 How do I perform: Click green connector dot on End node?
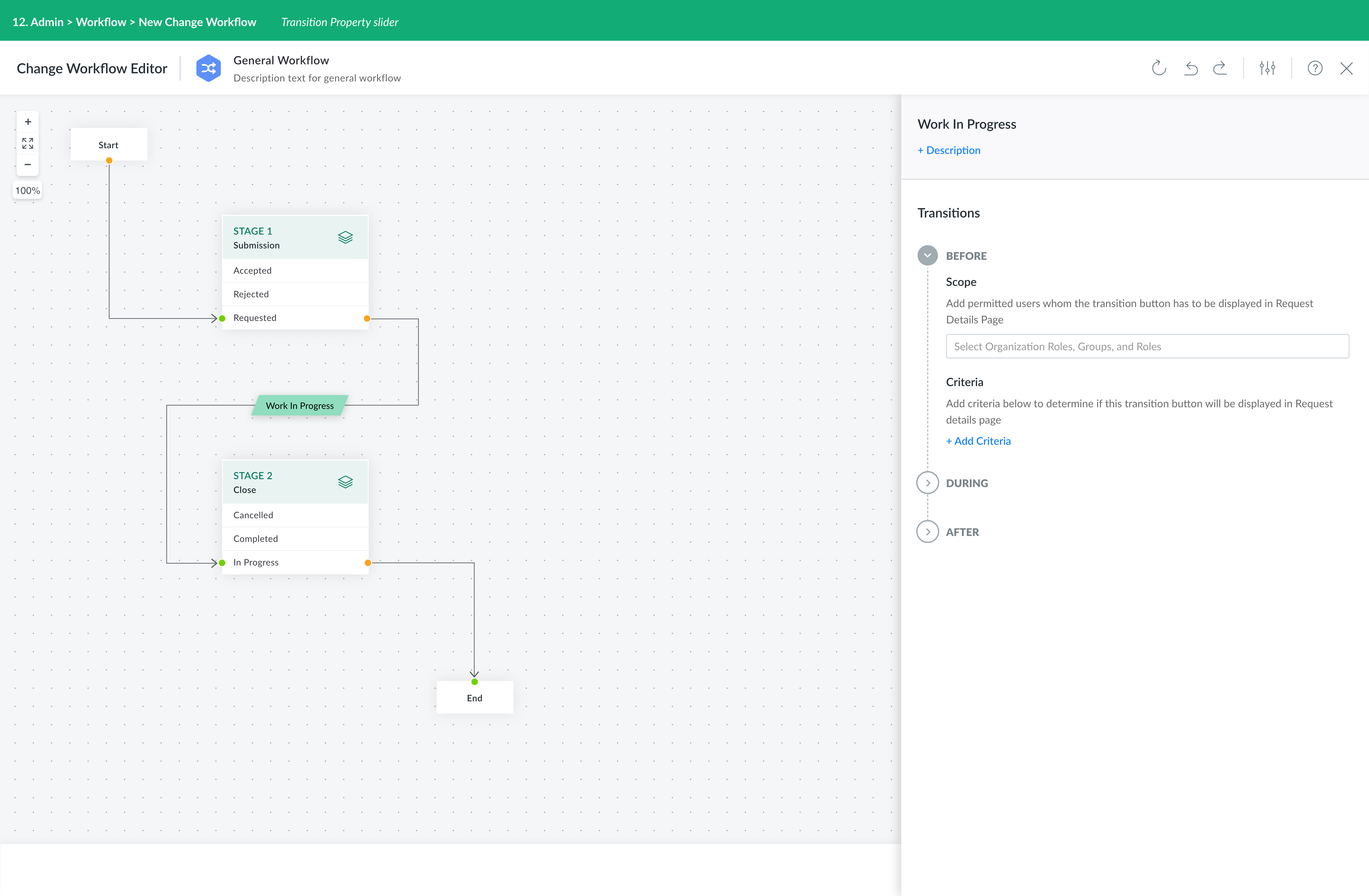pyautogui.click(x=474, y=682)
